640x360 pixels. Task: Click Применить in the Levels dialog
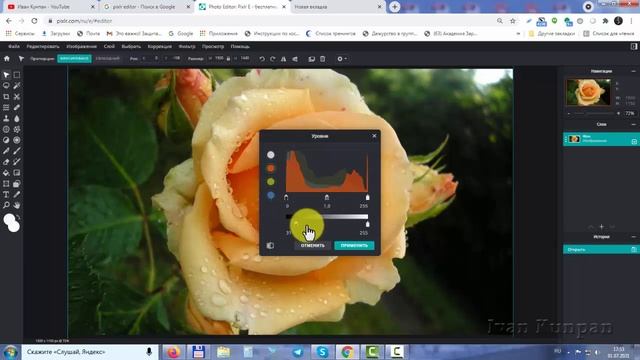point(354,245)
